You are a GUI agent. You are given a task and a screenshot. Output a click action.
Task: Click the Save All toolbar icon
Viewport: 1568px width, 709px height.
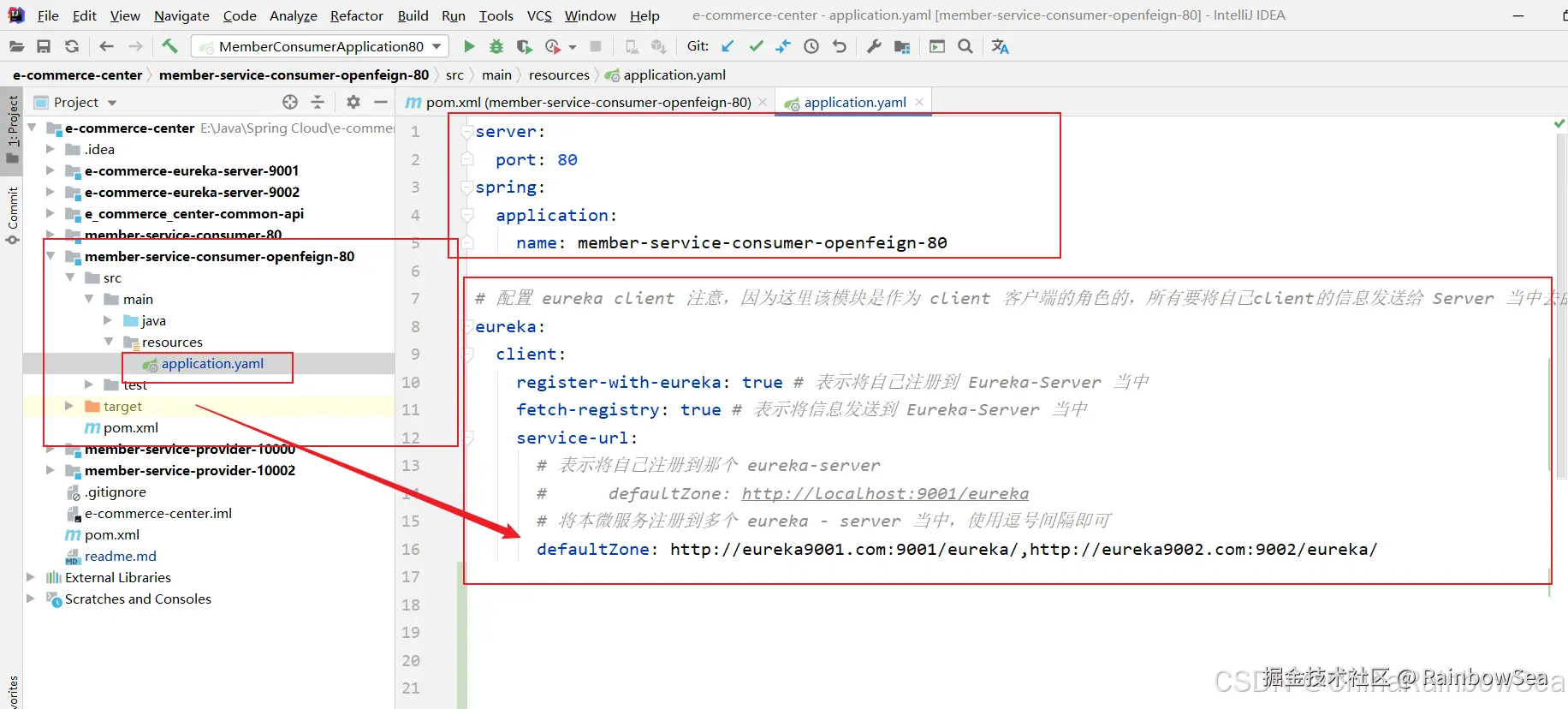tap(44, 46)
